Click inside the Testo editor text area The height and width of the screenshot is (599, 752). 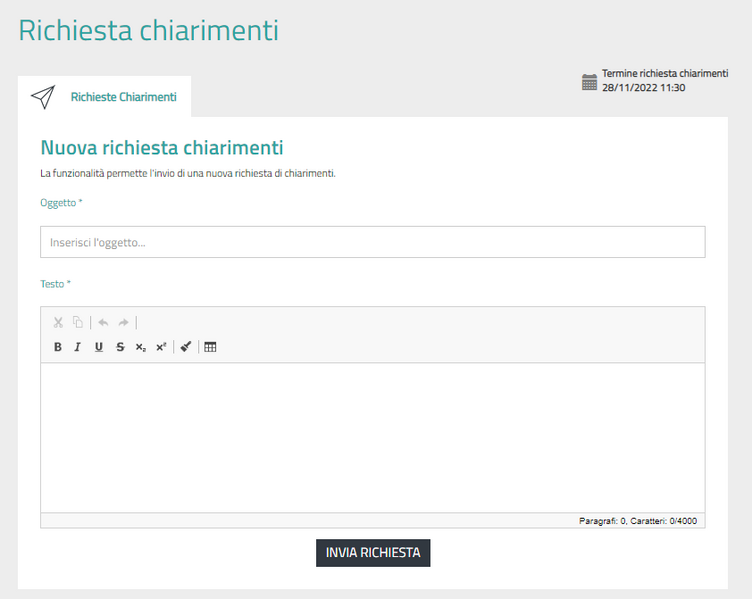coord(372,437)
